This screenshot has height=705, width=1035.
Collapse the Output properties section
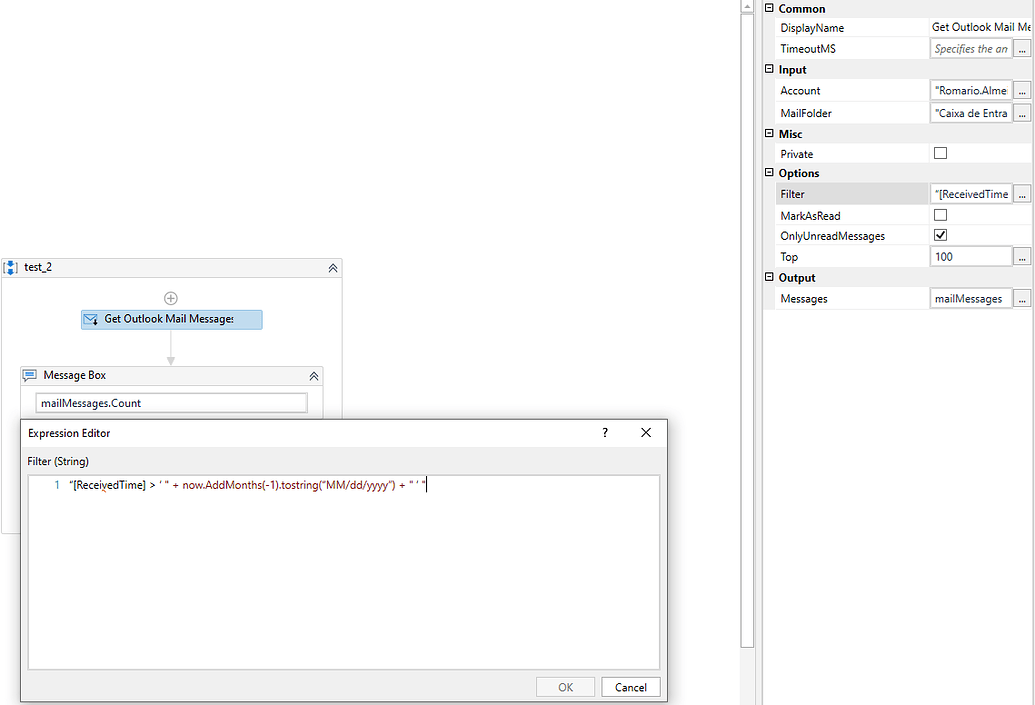click(x=769, y=277)
